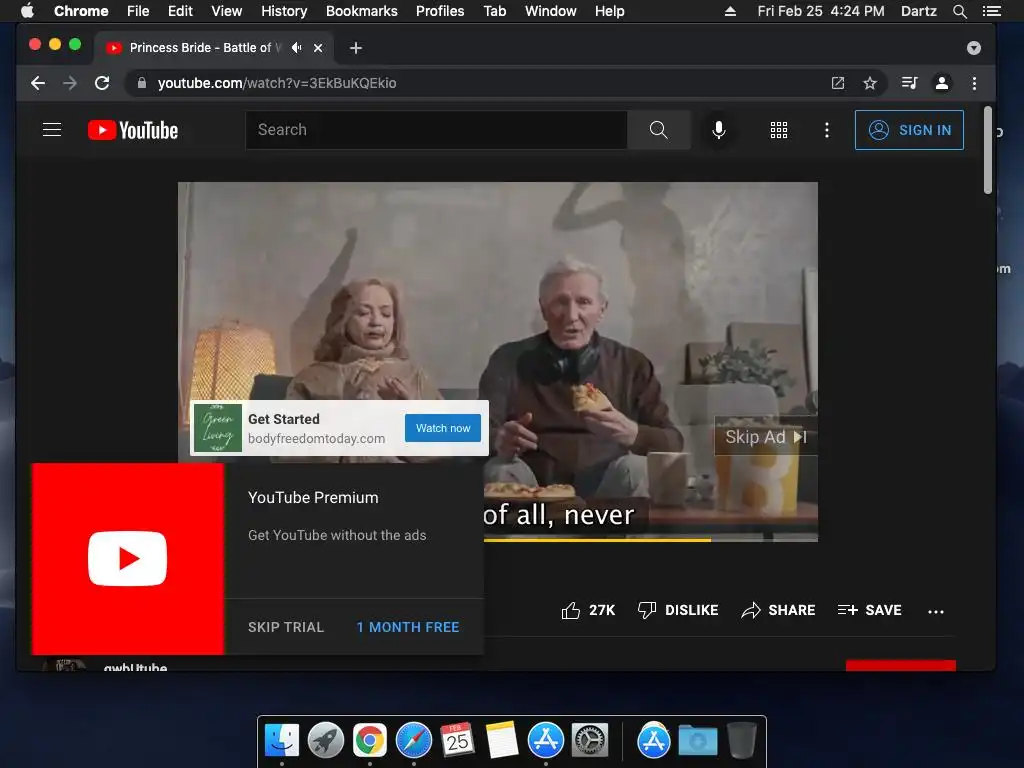
Task: Go to the YouTube home logo
Action: coord(133,130)
